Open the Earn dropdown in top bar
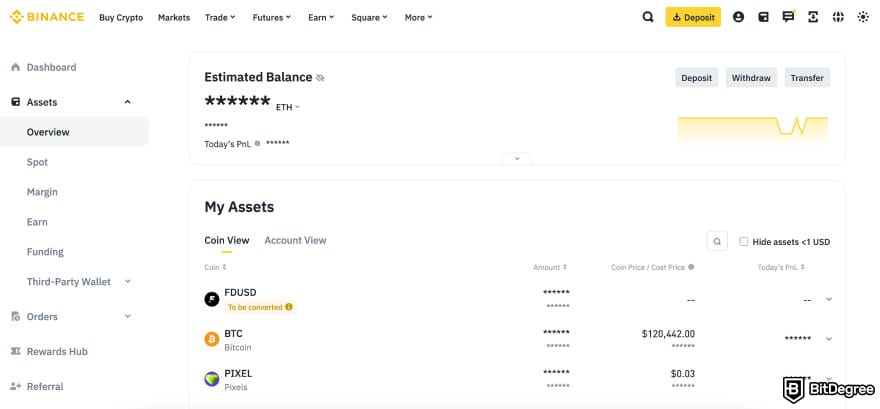Viewport: 880px width, 409px height. tap(321, 17)
